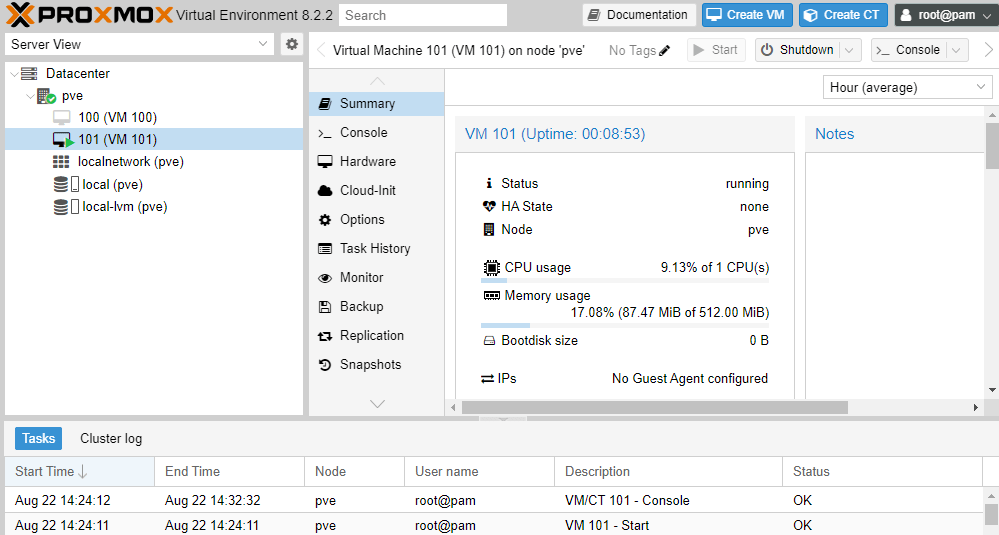Click the CPU usage chip icon

pos(491,268)
